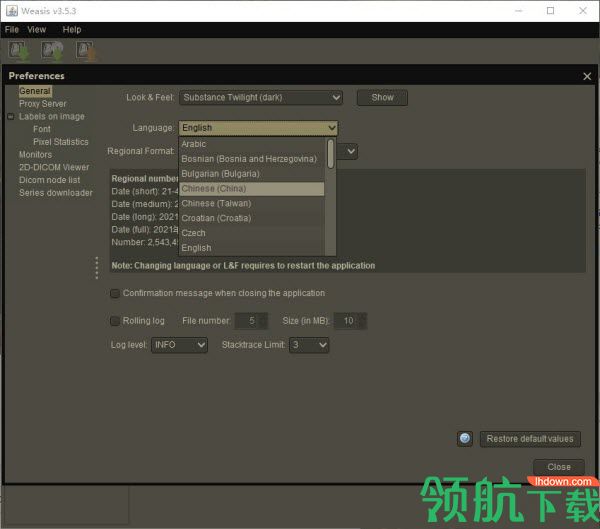The height and width of the screenshot is (529, 600).
Task: Minimize the Weasis window
Action: 518,11
